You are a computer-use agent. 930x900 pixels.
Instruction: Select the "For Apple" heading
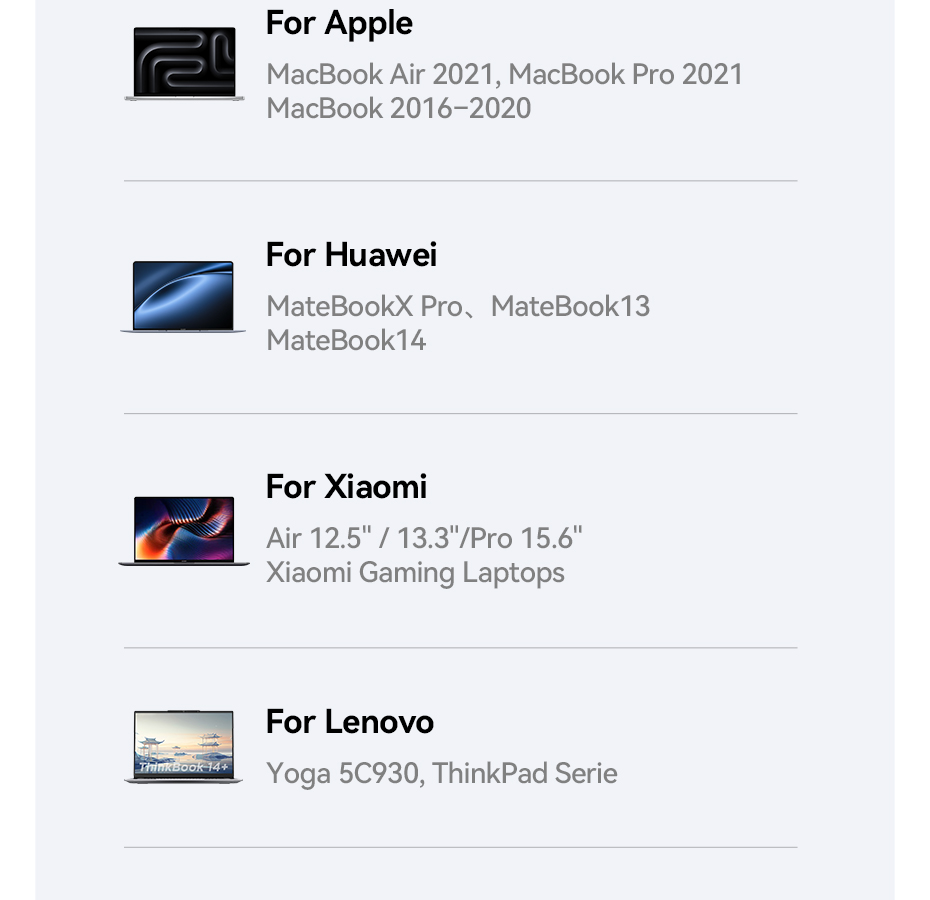(339, 23)
